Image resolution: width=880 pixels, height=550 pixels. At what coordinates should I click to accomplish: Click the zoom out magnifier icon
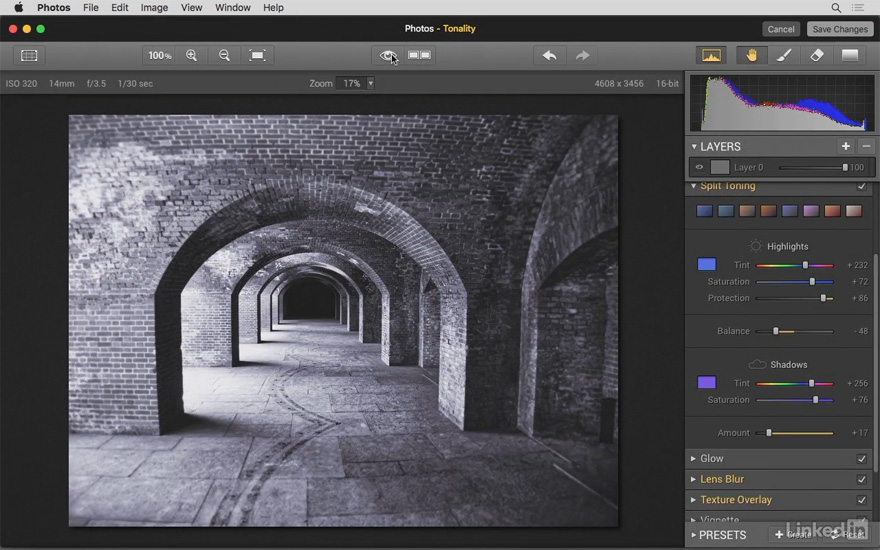pos(224,55)
